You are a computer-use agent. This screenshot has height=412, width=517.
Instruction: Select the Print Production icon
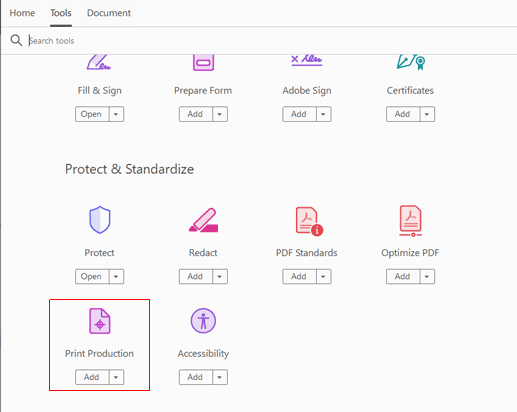click(x=100, y=321)
